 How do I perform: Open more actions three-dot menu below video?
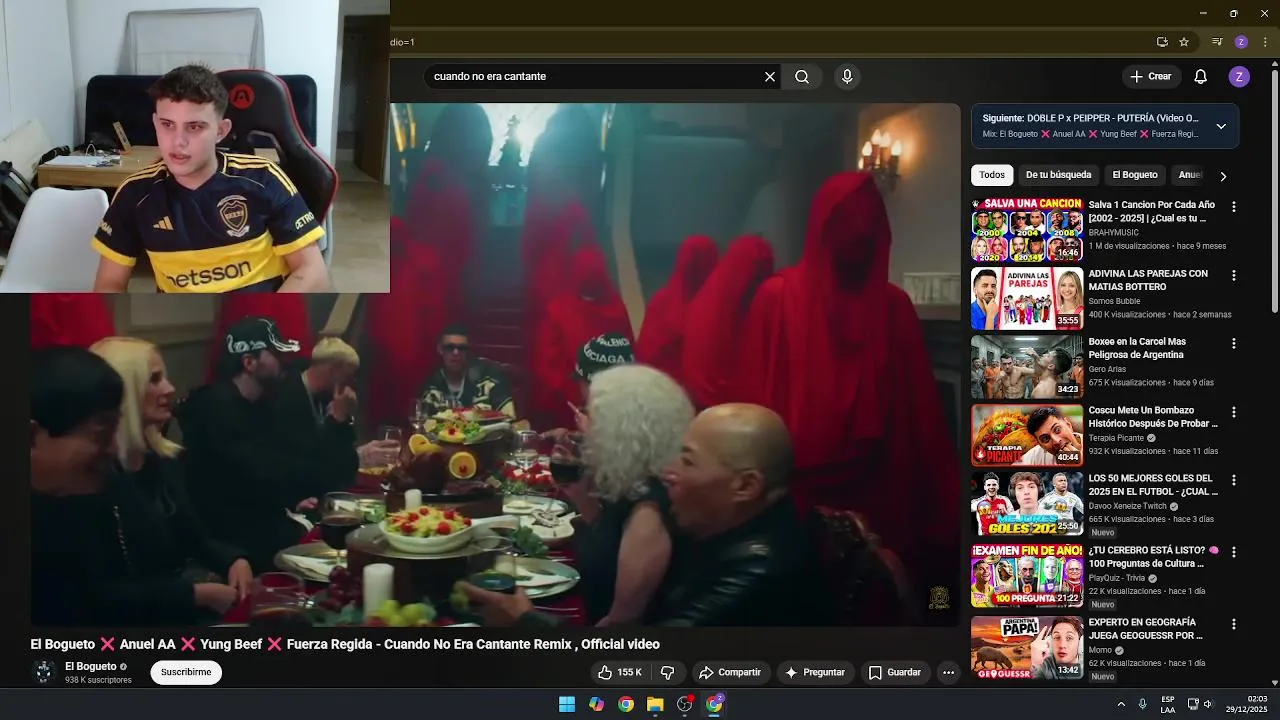[948, 672]
